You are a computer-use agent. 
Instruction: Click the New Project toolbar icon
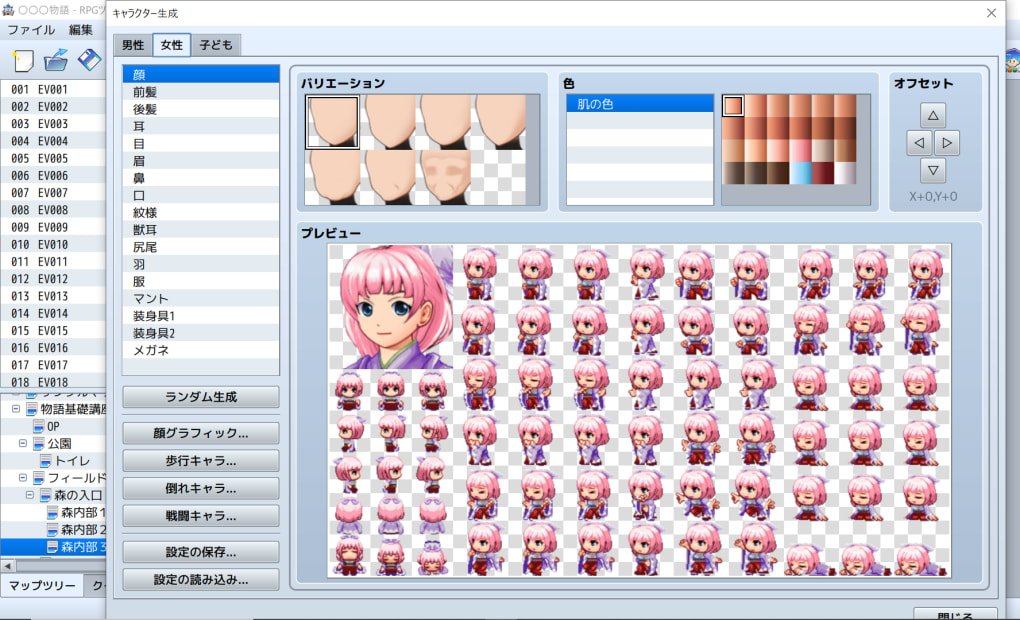pyautogui.click(x=22, y=61)
